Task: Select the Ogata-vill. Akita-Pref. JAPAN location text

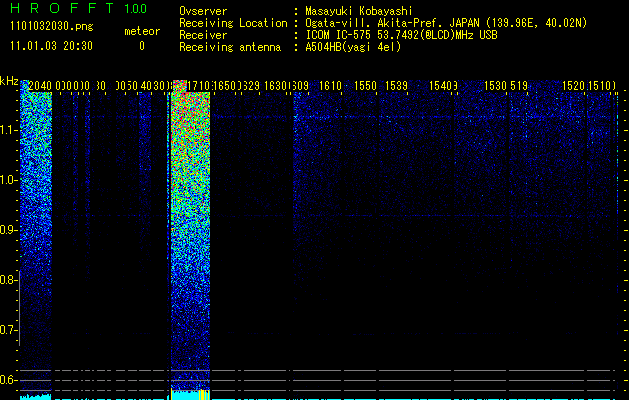Action: tap(446, 23)
